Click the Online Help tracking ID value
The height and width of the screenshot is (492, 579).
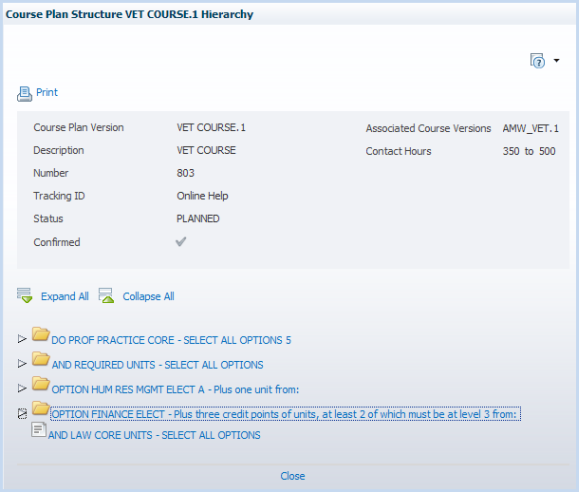point(202,196)
